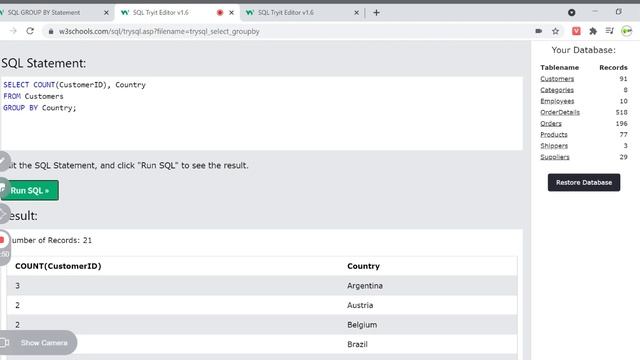640x360 pixels.
Task: Click the circular recording indicator near window controls
Action: [571, 13]
